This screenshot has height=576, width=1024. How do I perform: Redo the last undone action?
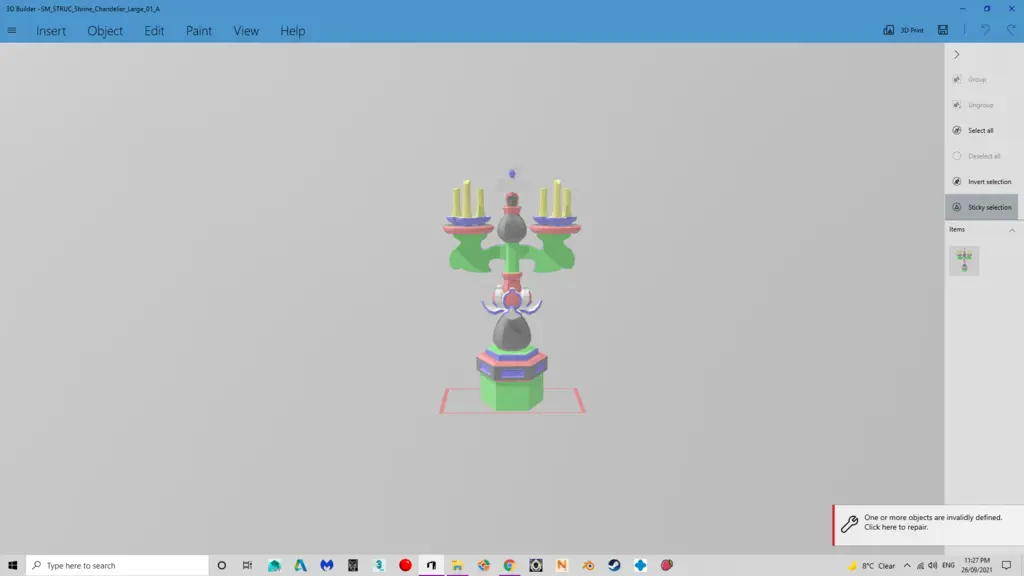click(1011, 30)
